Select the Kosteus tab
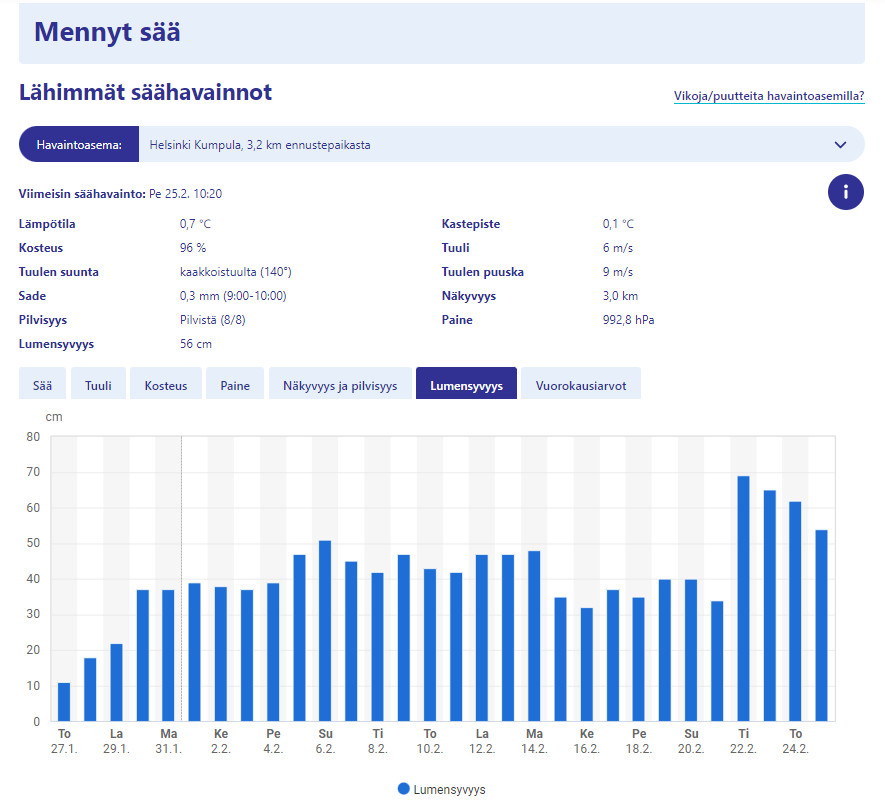Viewport: 885px width, 811px height. 165,386
